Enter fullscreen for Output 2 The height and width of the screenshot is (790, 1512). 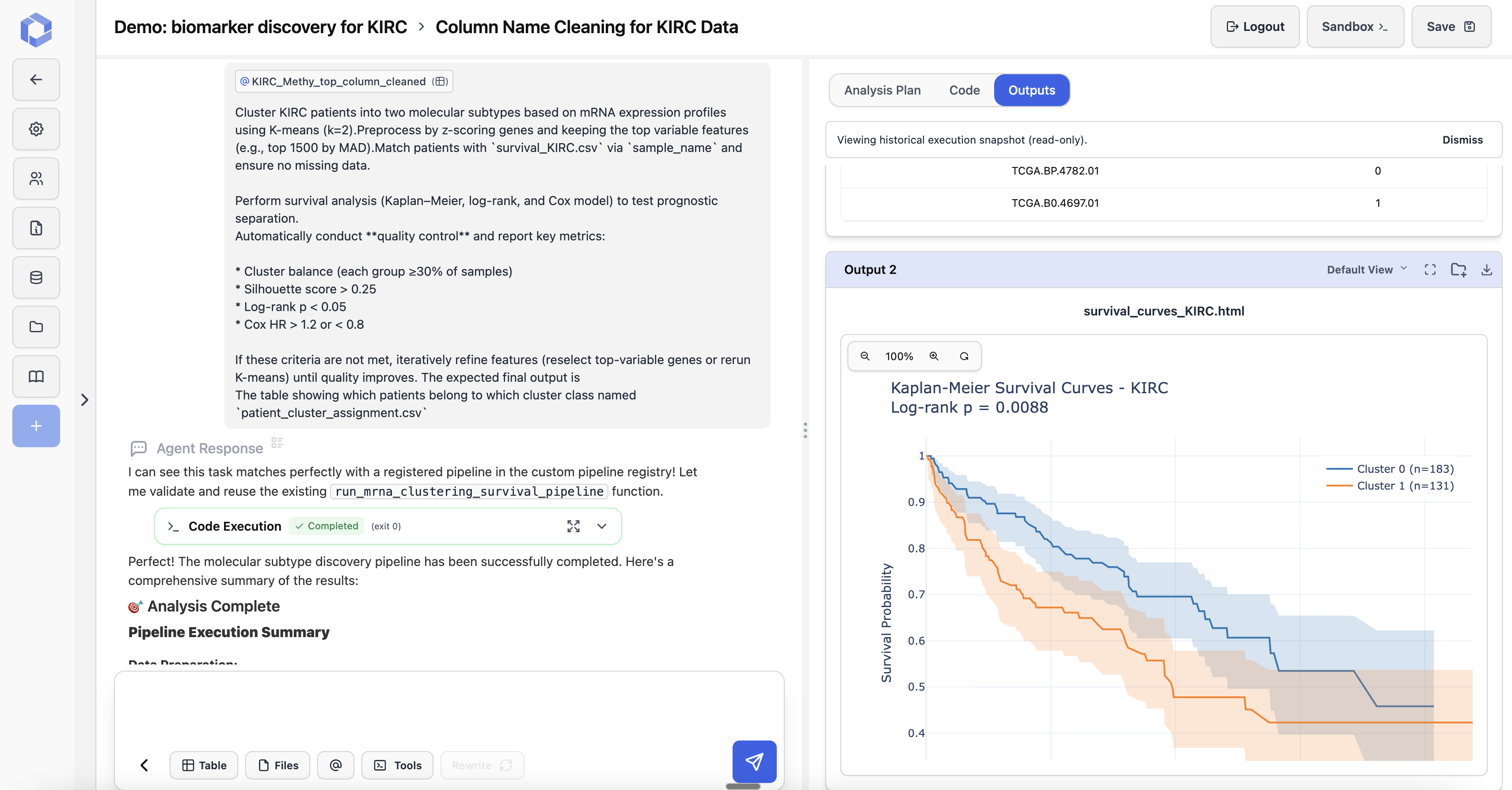pyautogui.click(x=1430, y=270)
